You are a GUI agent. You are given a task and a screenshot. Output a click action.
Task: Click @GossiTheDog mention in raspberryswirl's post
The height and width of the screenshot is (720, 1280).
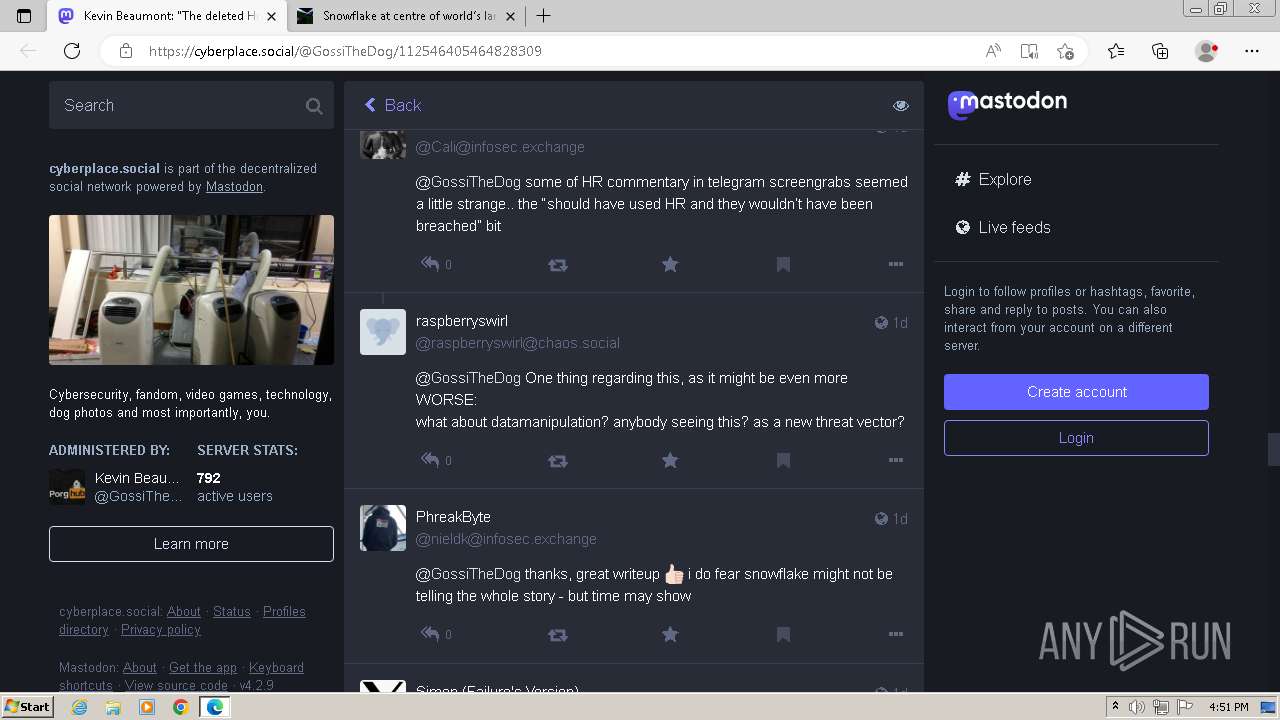tap(468, 378)
